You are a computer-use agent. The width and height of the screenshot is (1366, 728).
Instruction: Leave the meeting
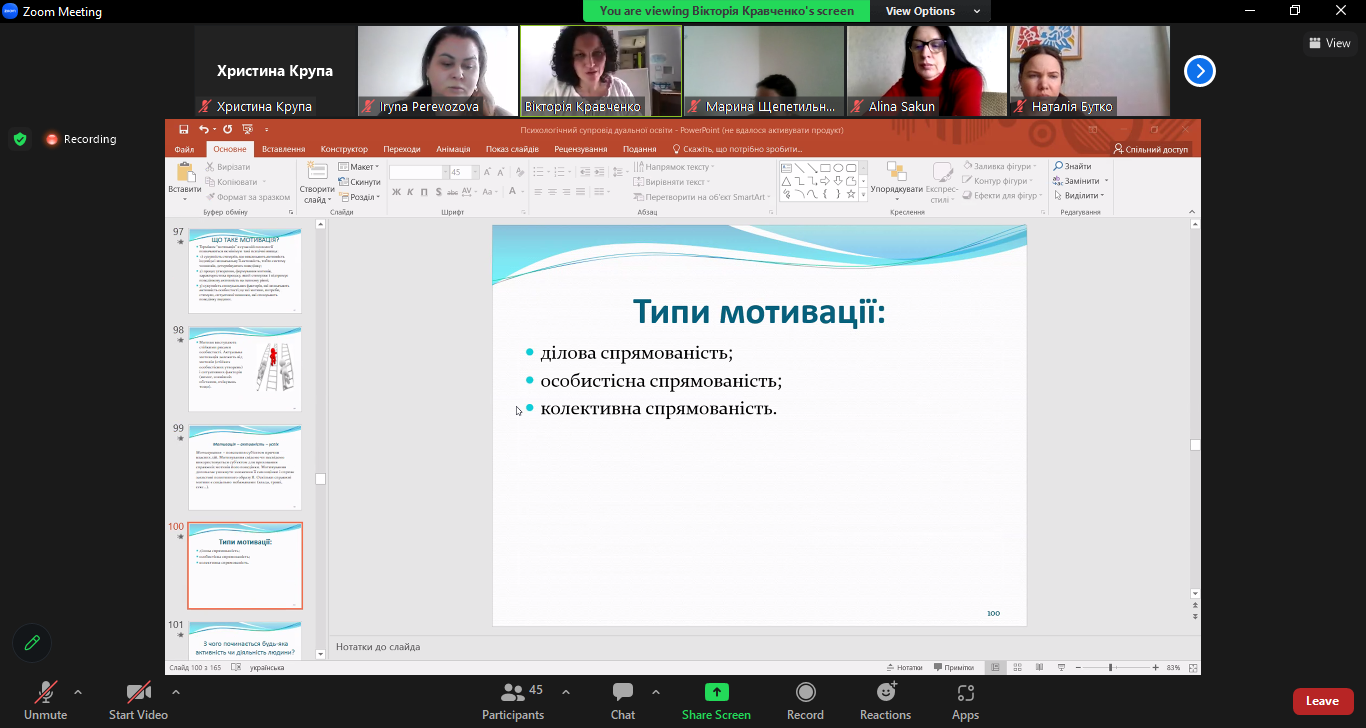click(1322, 701)
